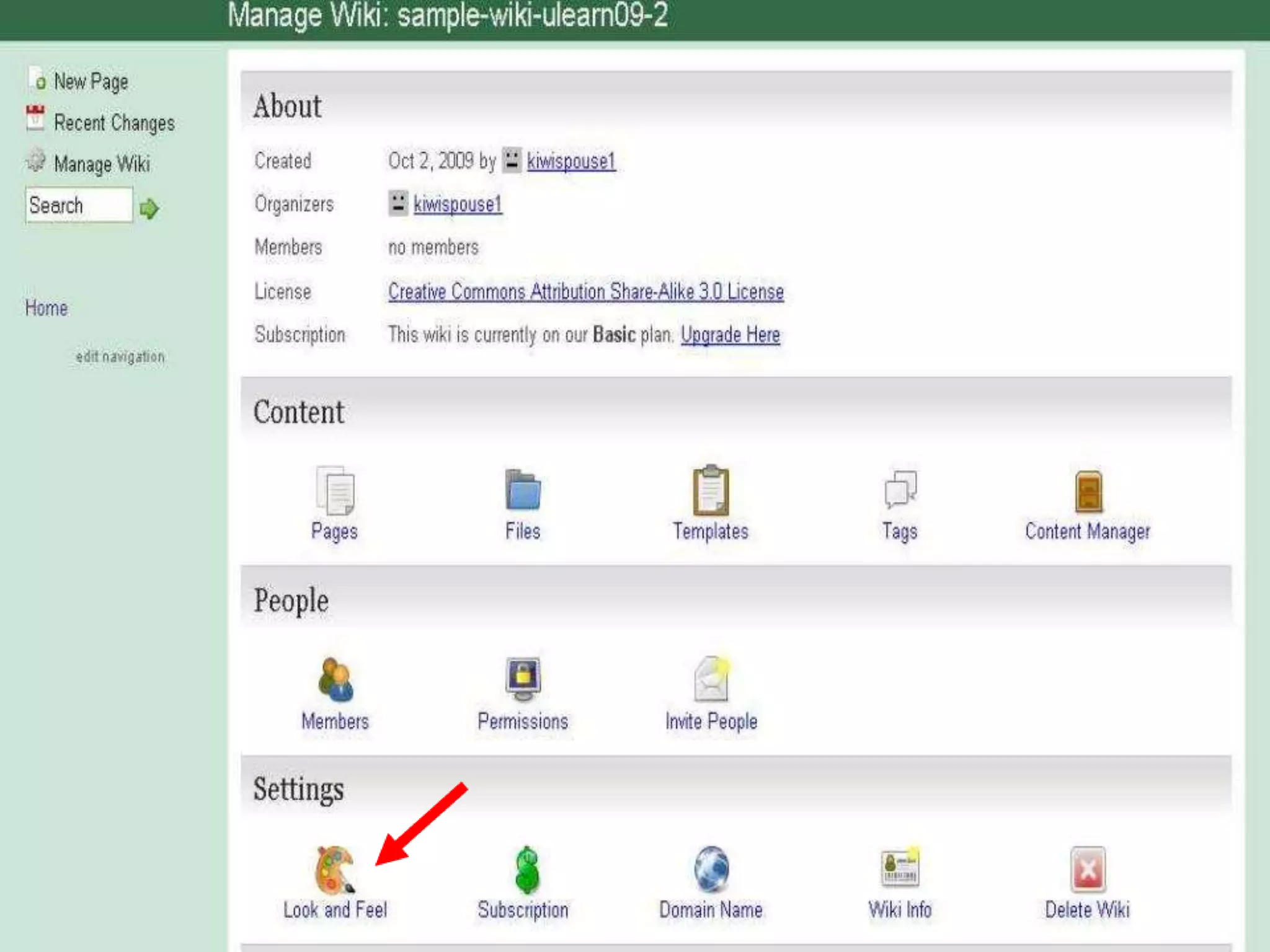The height and width of the screenshot is (952, 1270).
Task: Click the Members people icon
Action: click(x=335, y=679)
